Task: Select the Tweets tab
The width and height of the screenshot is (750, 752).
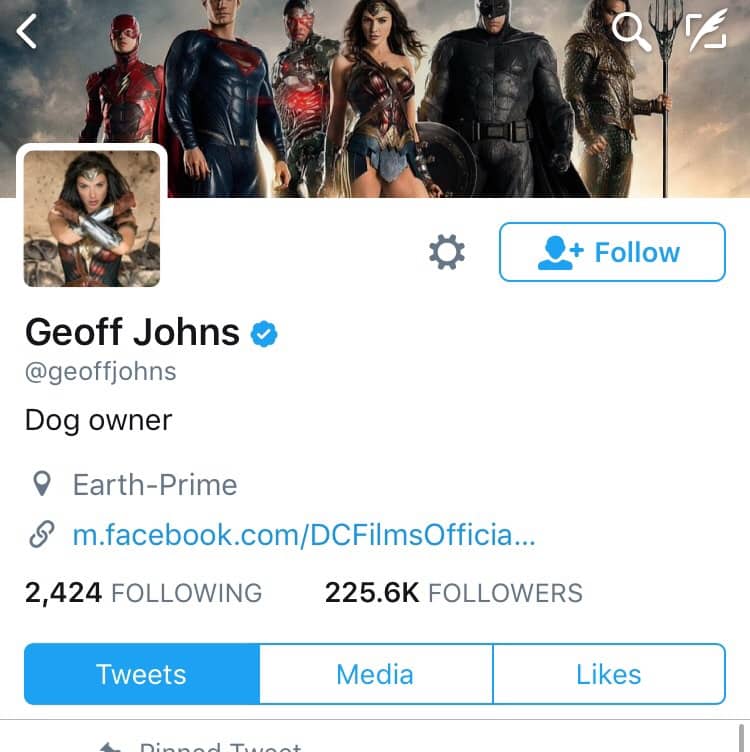Action: 141,674
